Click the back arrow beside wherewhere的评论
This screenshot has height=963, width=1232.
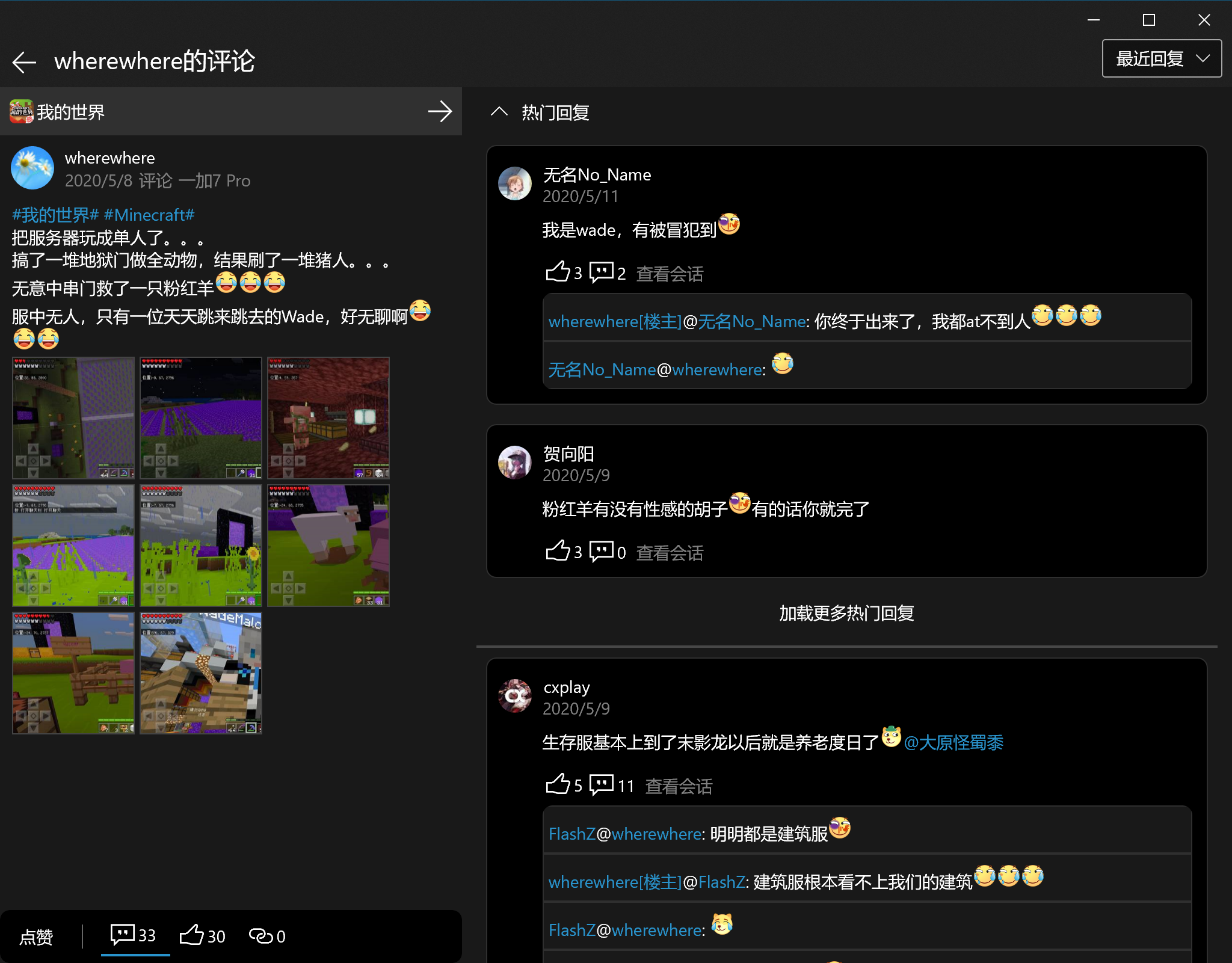(25, 62)
